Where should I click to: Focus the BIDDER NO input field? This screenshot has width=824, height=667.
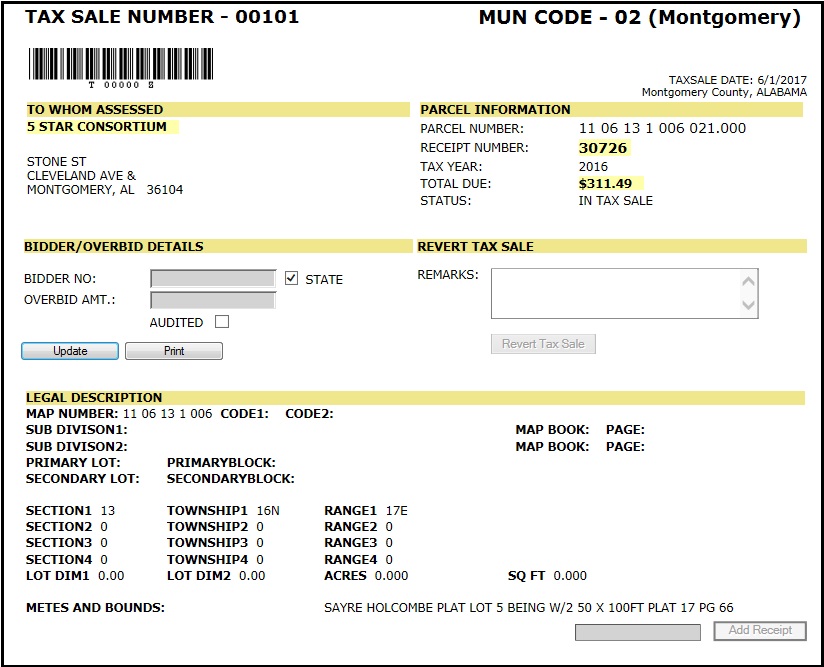tap(212, 279)
